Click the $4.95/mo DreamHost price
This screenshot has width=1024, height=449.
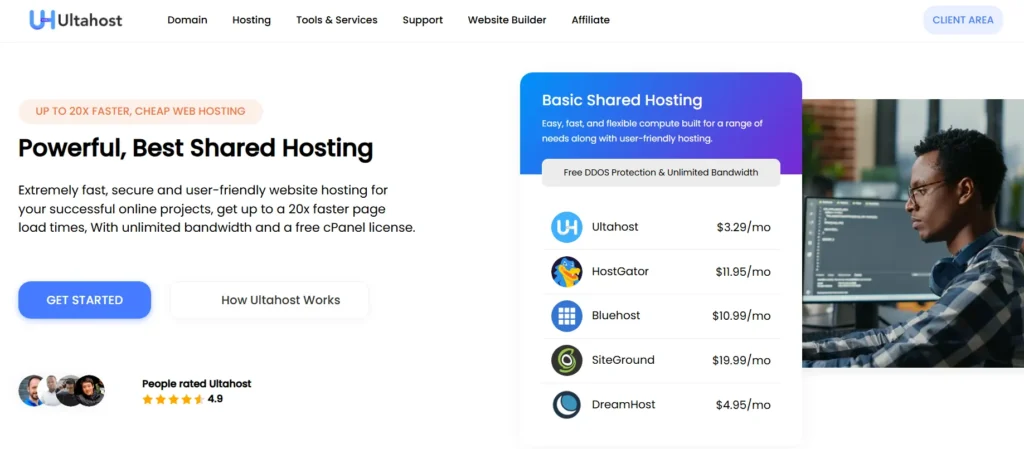743,405
